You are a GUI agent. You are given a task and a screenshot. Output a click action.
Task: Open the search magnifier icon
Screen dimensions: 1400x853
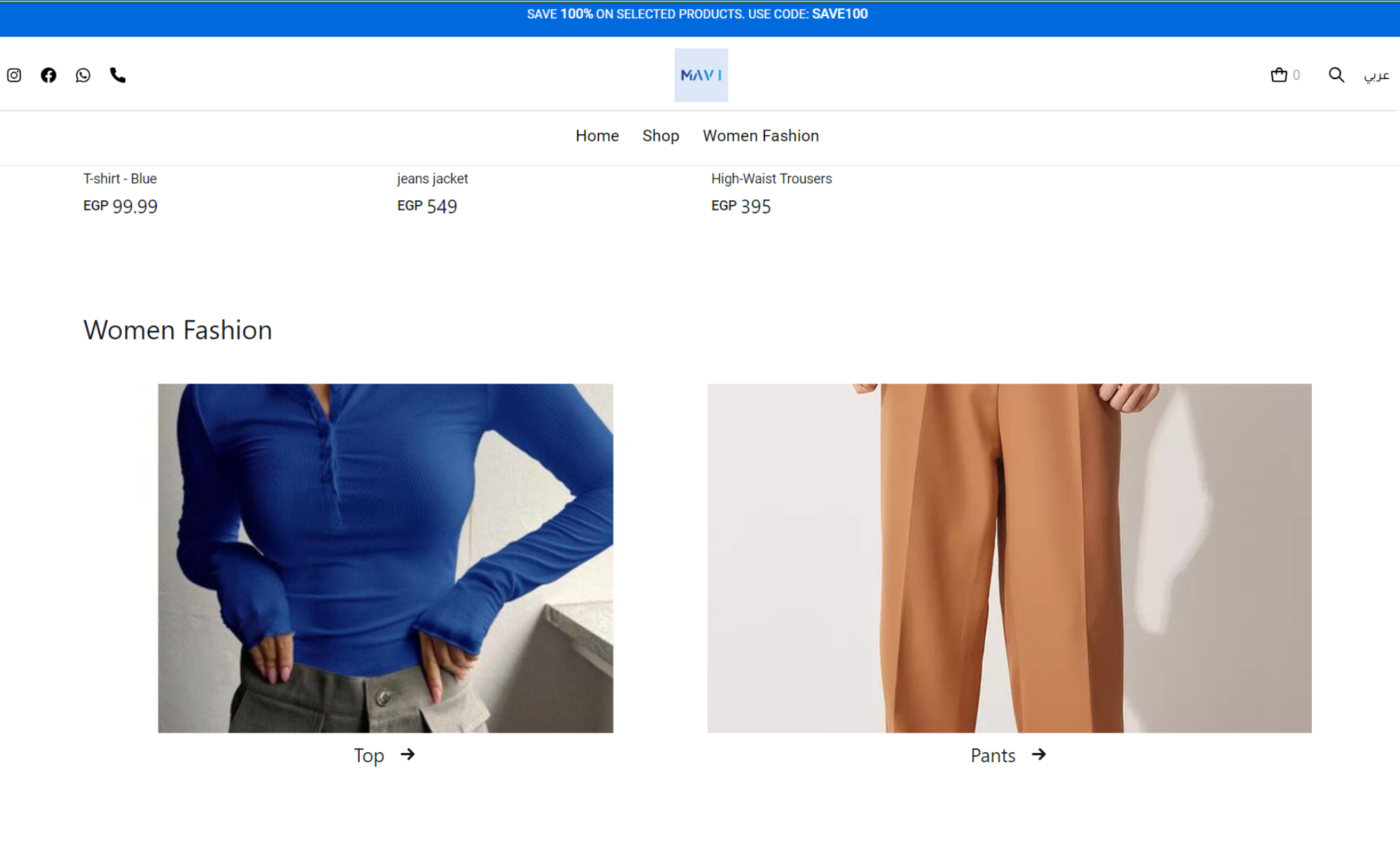pos(1336,75)
